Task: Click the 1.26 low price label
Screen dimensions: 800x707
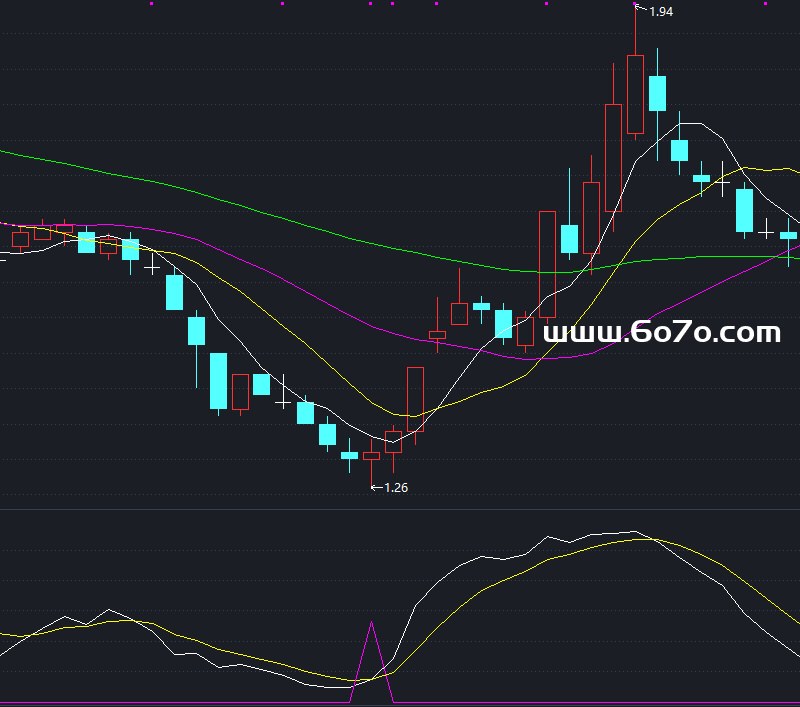Action: pyautogui.click(x=396, y=488)
